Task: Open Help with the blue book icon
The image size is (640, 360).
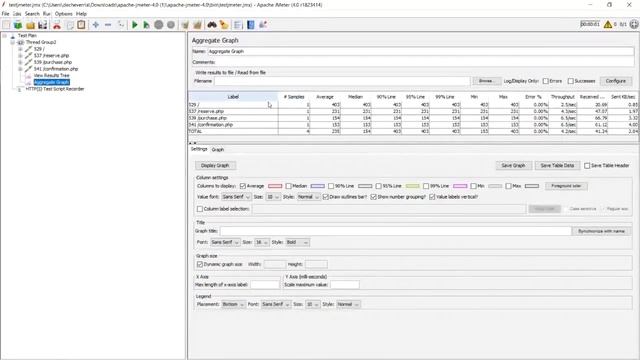Action: click(251, 25)
